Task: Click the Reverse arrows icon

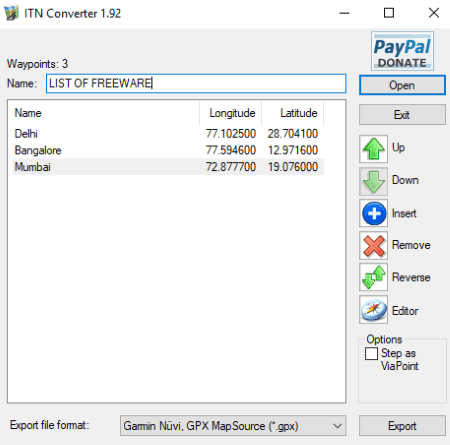Action: 373,277
